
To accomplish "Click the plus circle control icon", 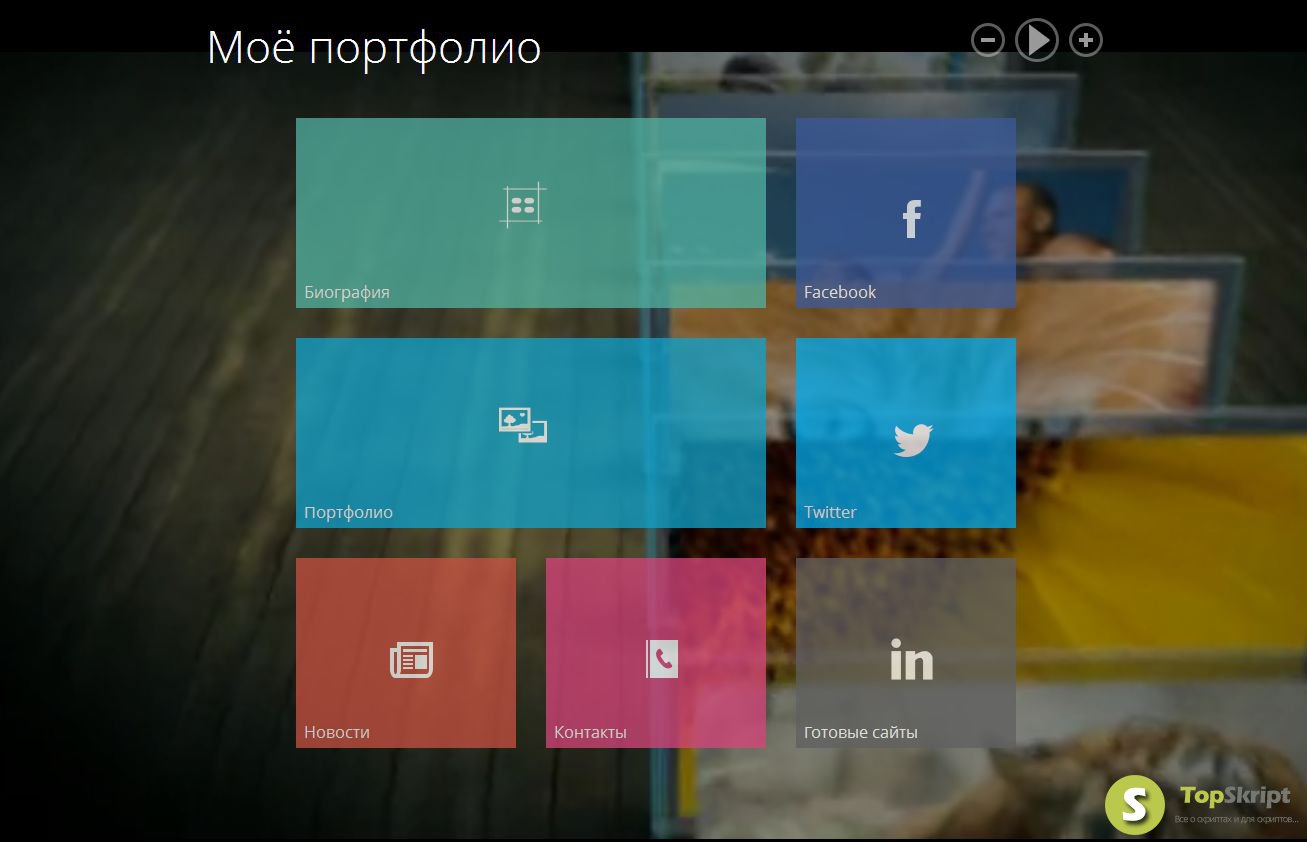I will 1086,40.
